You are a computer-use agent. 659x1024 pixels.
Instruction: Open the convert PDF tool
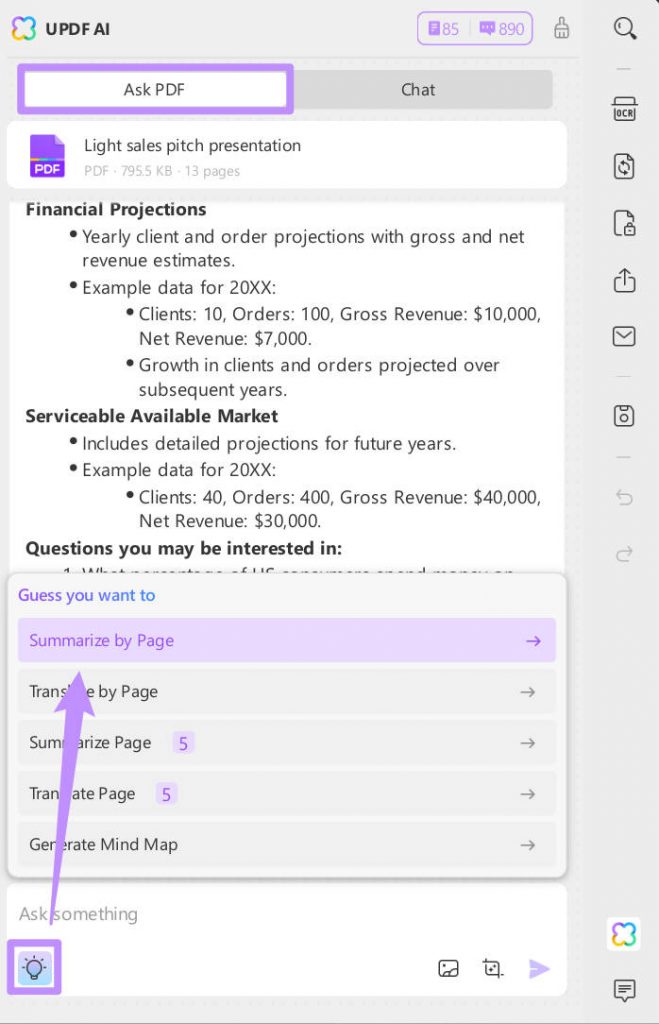624,166
